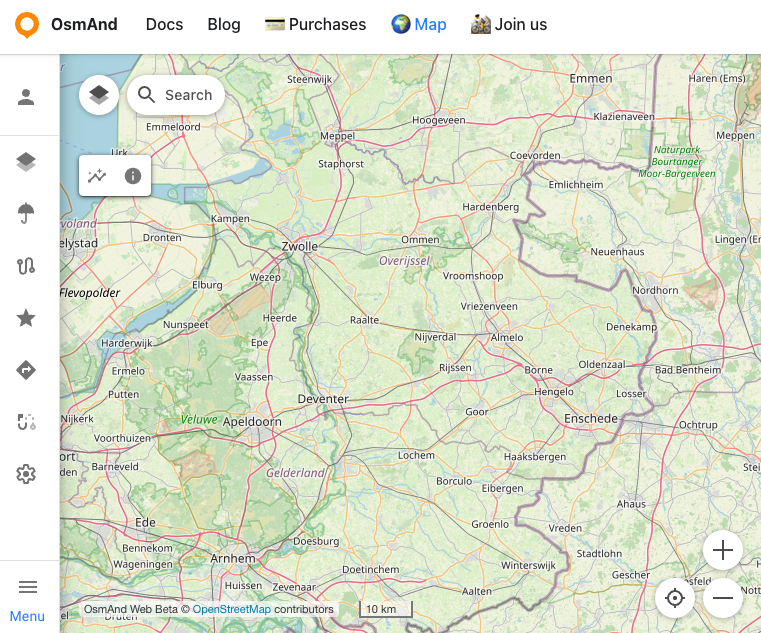
Task: Go to the Blog page
Action: [224, 24]
